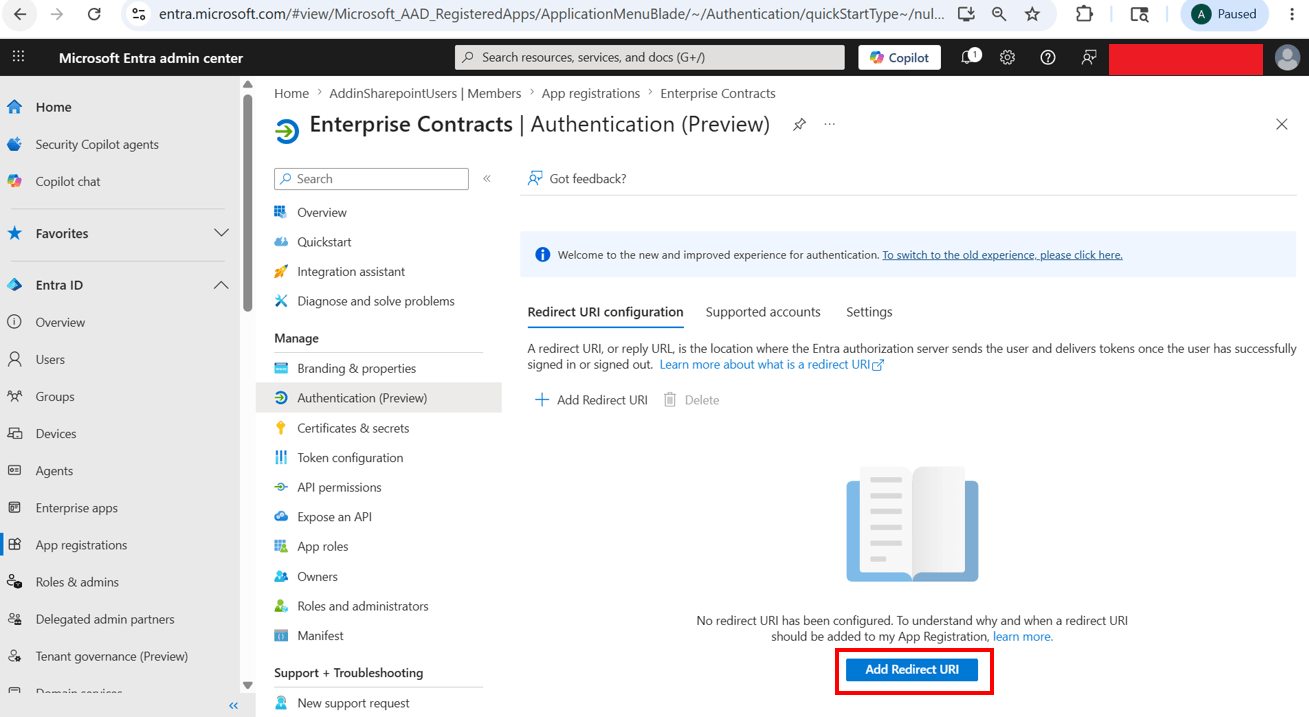Select Redirect URI configuration tab
The image size is (1309, 717).
[x=605, y=312]
